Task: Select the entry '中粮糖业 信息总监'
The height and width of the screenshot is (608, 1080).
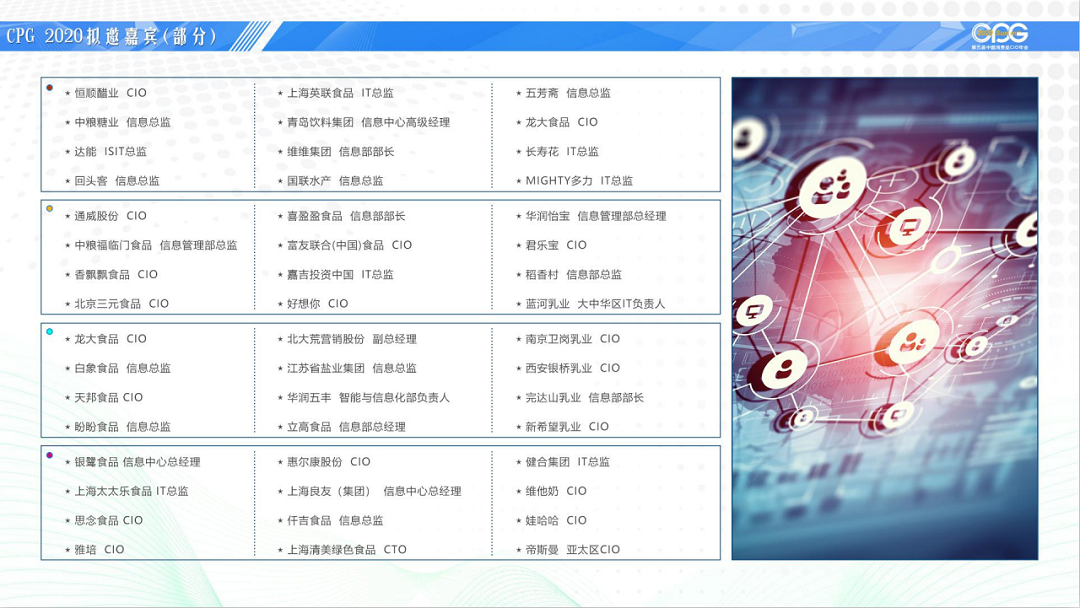Action: point(122,123)
